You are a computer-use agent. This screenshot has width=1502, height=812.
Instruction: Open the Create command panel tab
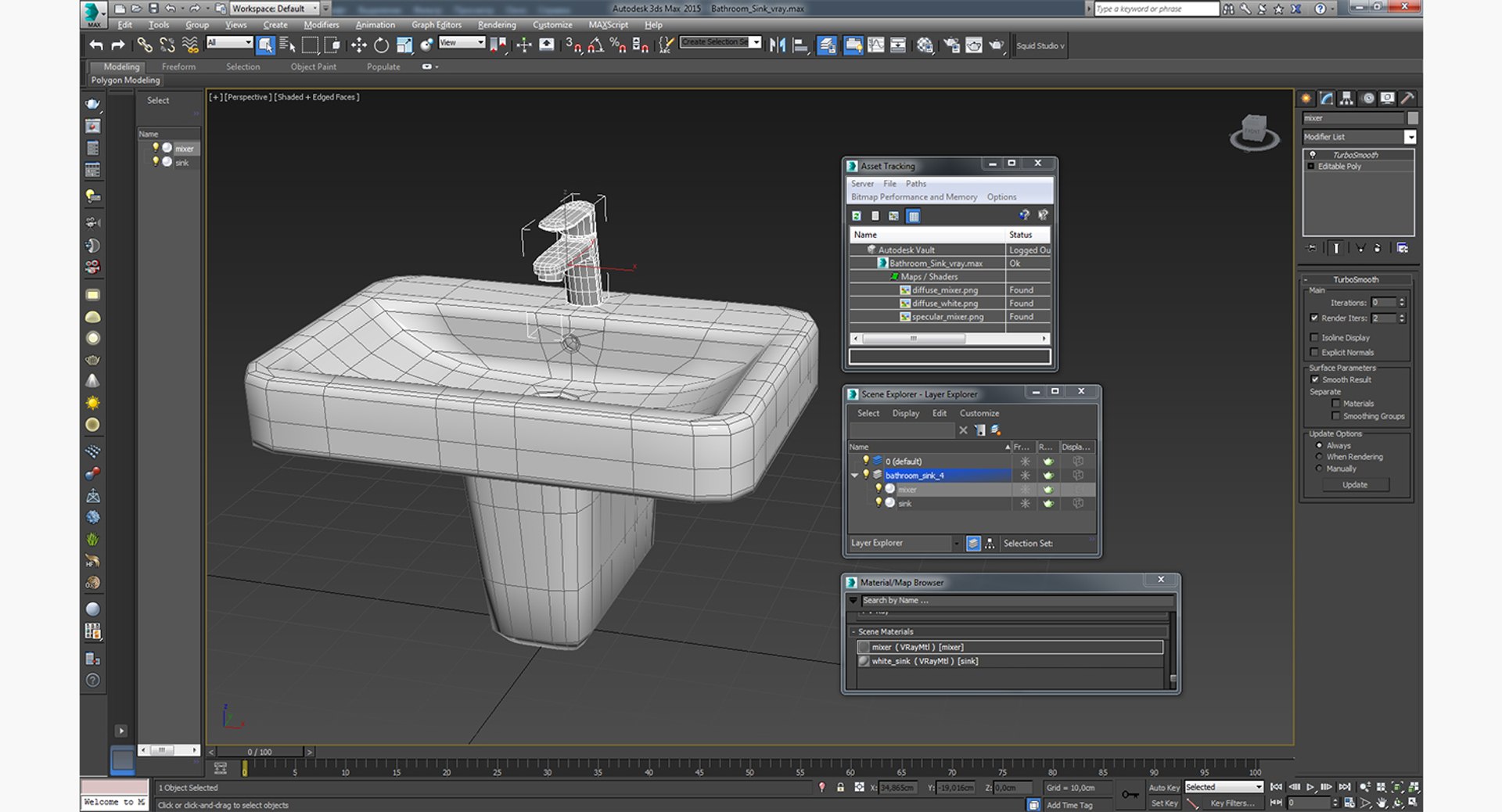[1306, 99]
